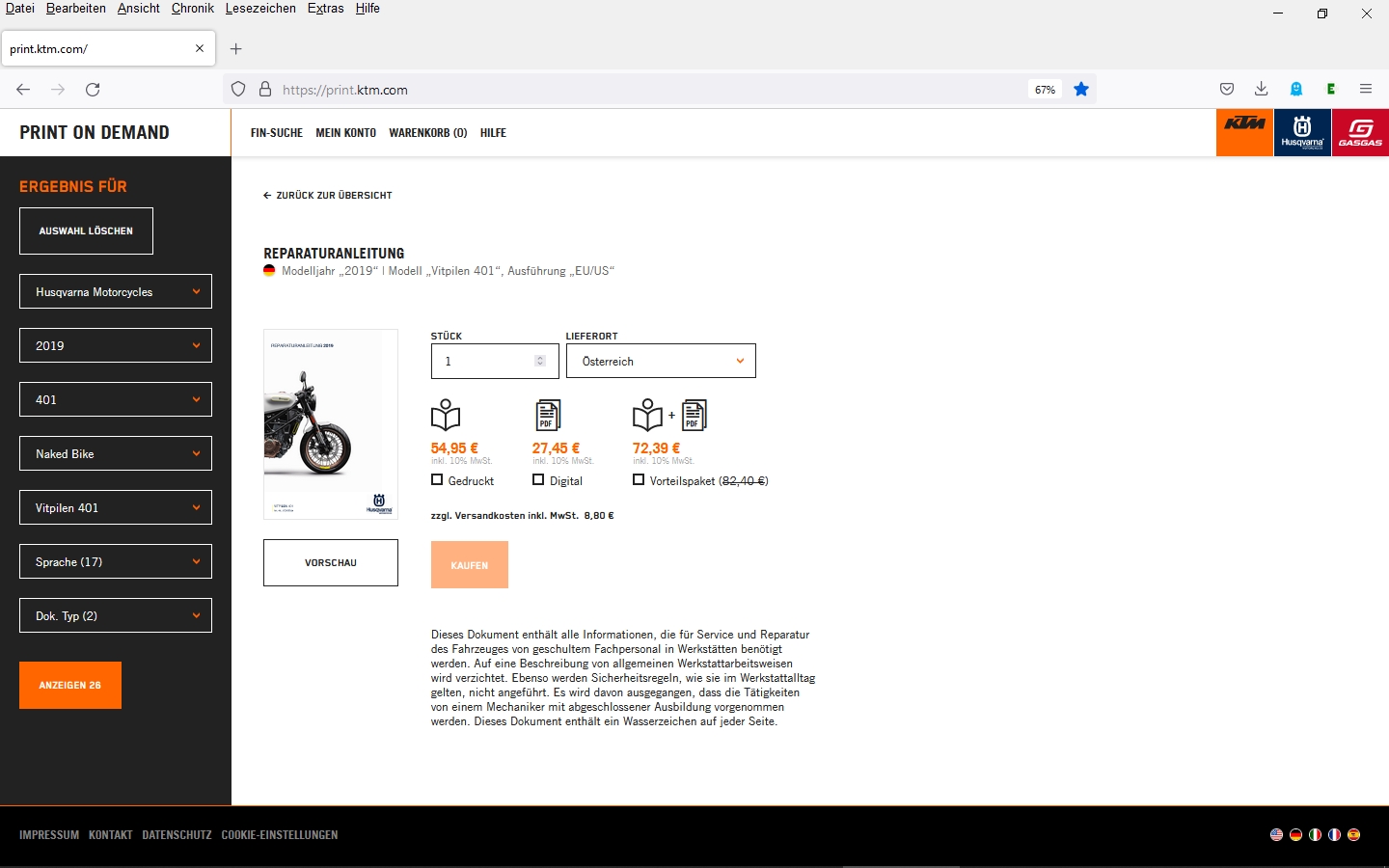Click the manual cover thumbnail
This screenshot has height=868, width=1389.
click(x=331, y=424)
